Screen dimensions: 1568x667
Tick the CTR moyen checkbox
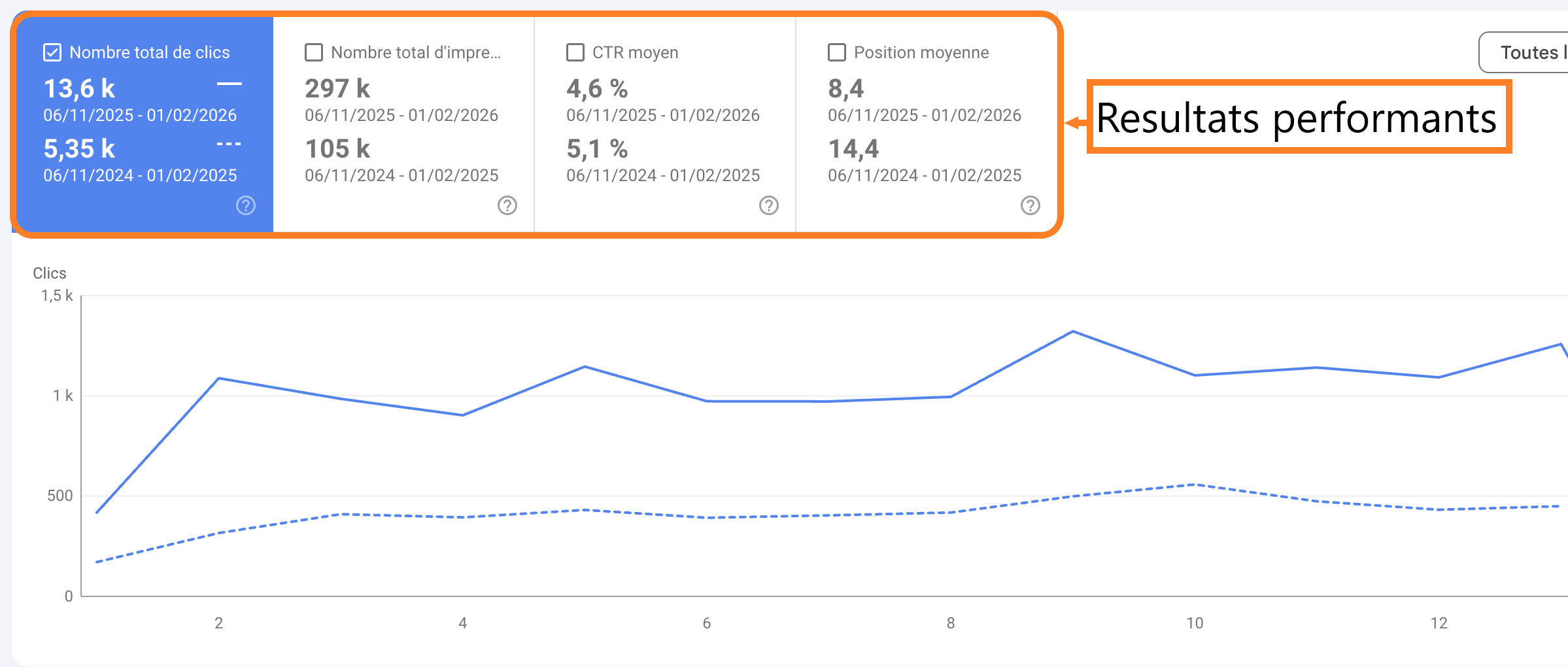[x=575, y=52]
